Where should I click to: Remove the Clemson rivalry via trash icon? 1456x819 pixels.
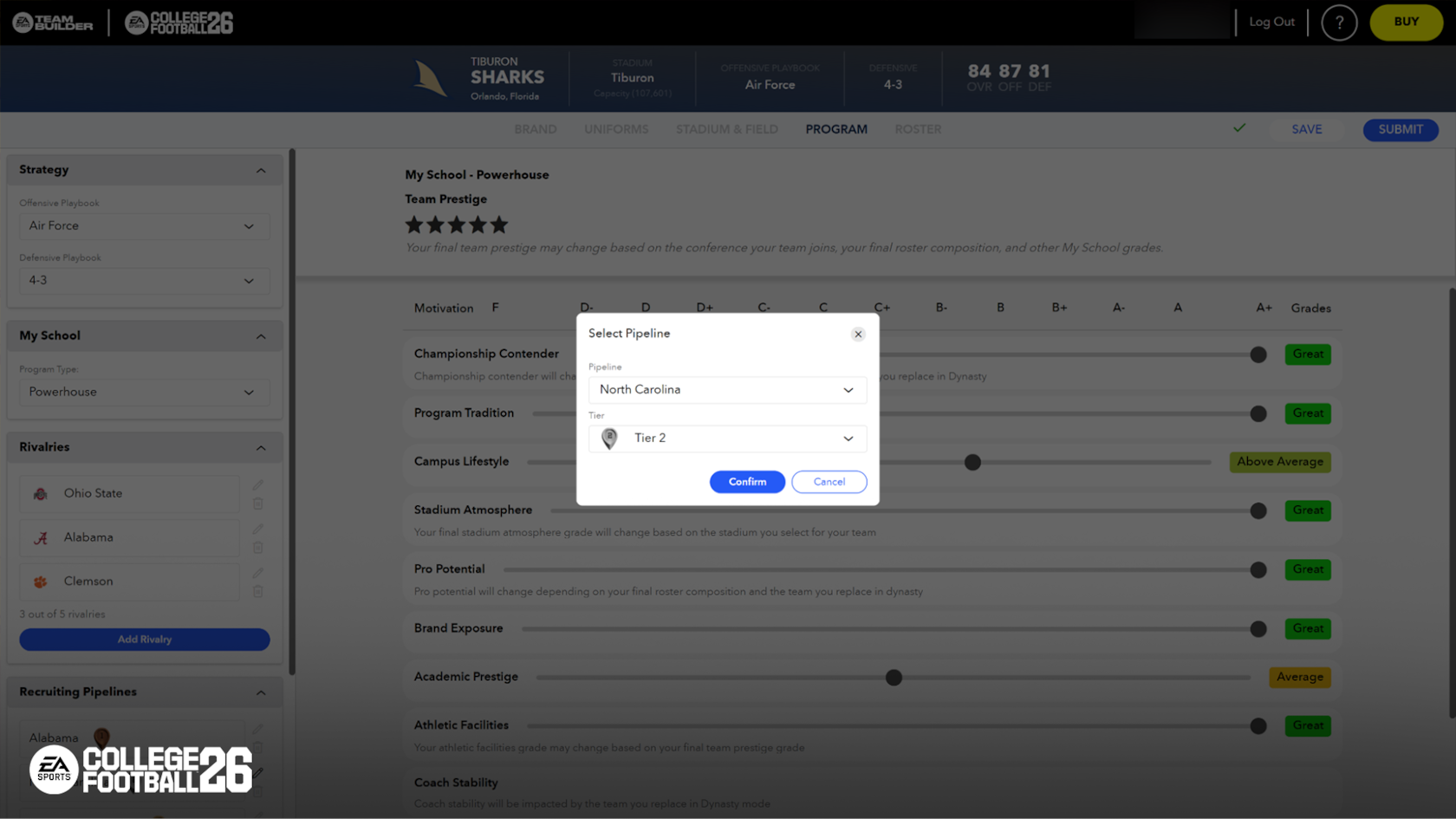coord(257,591)
